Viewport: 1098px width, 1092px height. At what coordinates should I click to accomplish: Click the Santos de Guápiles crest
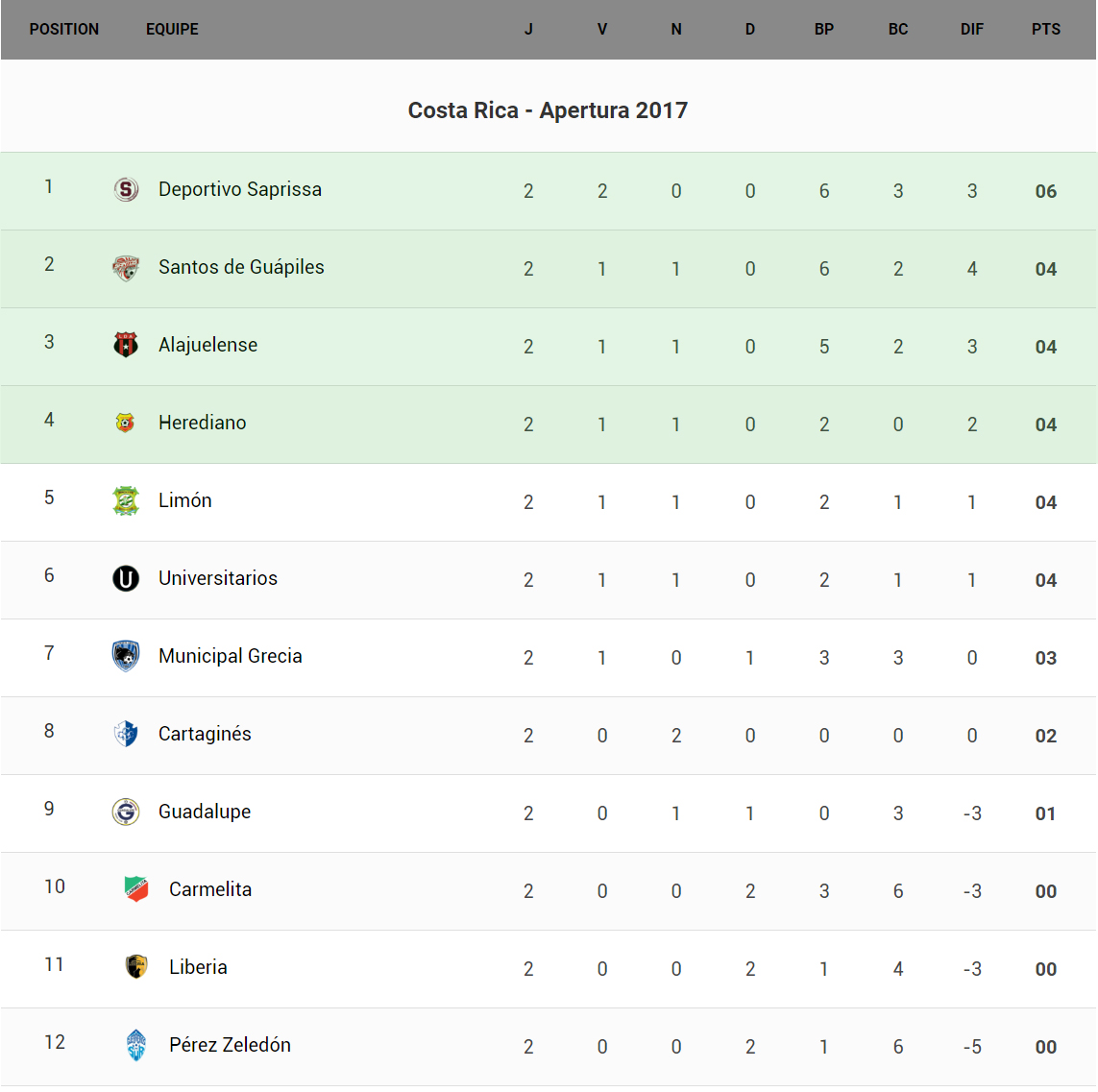pyautogui.click(x=126, y=268)
